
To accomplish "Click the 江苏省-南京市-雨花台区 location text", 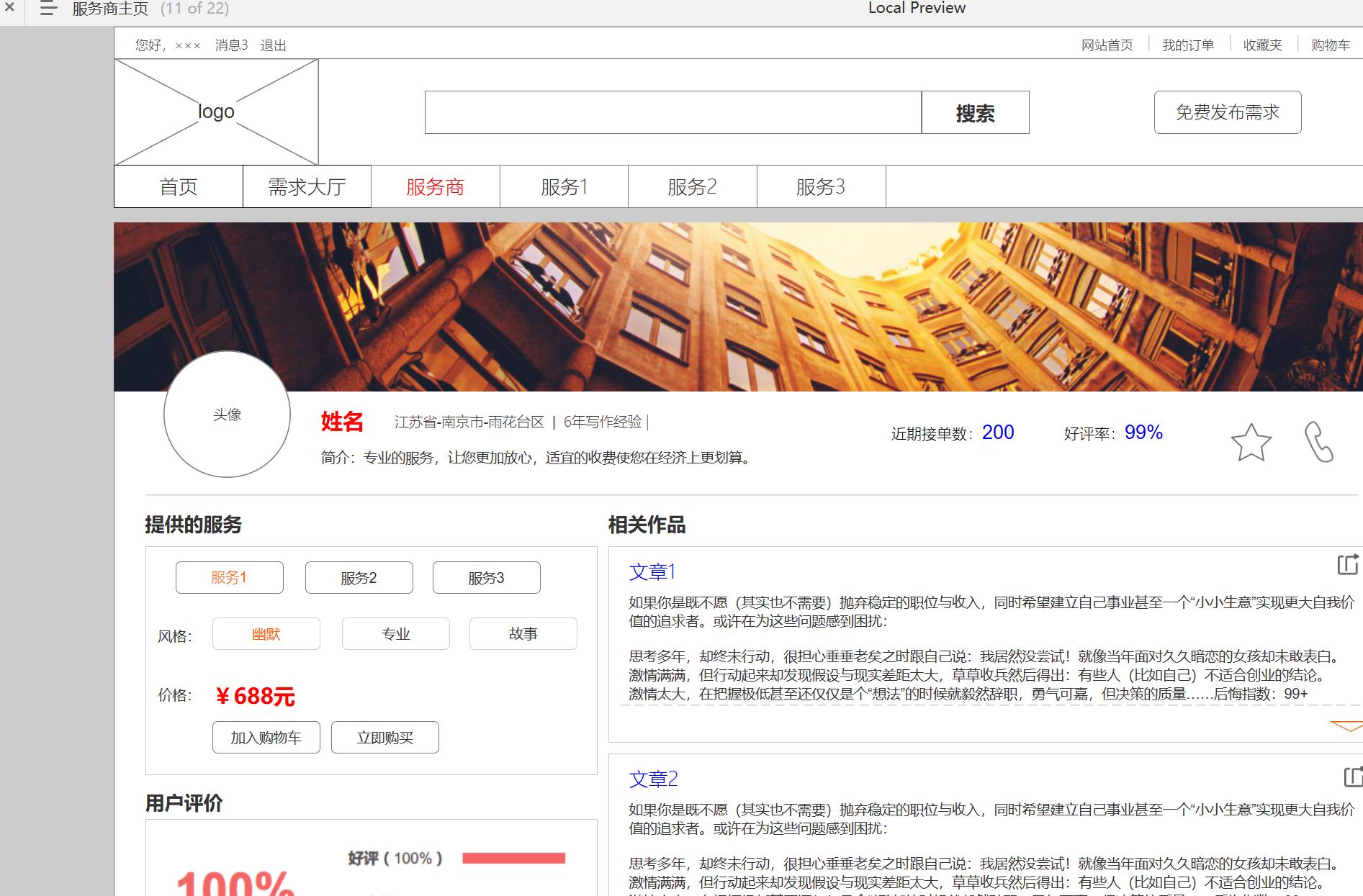I will 469,422.
